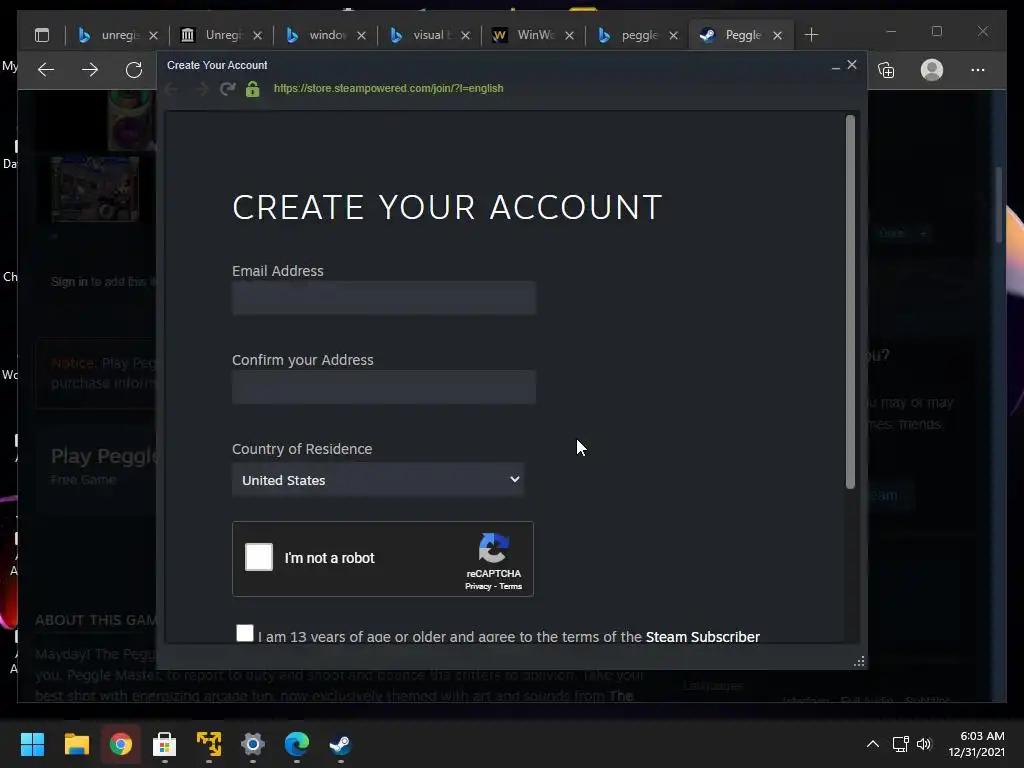Image resolution: width=1024 pixels, height=768 pixels.
Task: Close the active Steam Peggle tab
Action: (777, 35)
